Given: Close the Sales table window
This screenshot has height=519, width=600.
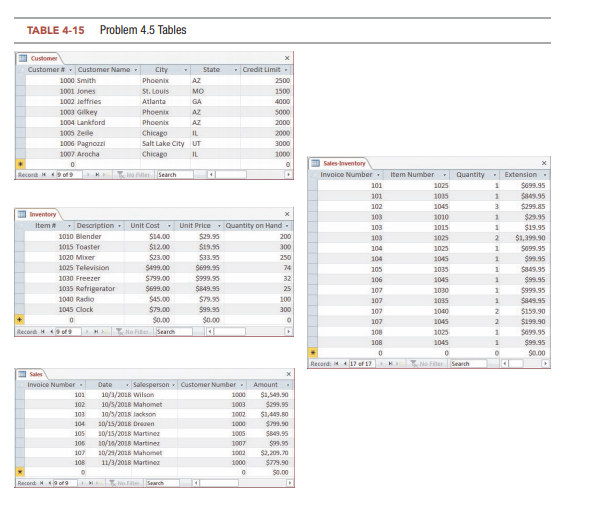Looking at the screenshot, I should 289,374.
